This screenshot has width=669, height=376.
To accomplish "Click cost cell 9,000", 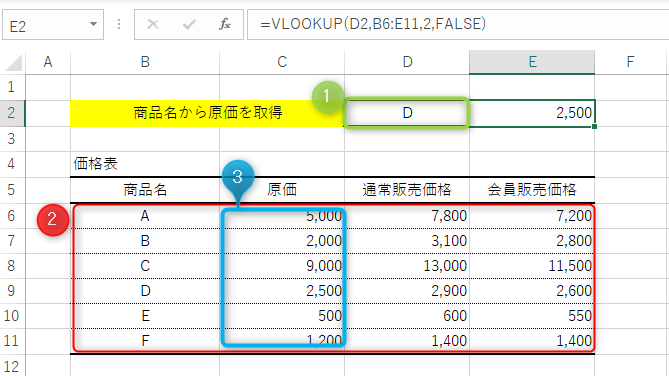I will [x=282, y=266].
